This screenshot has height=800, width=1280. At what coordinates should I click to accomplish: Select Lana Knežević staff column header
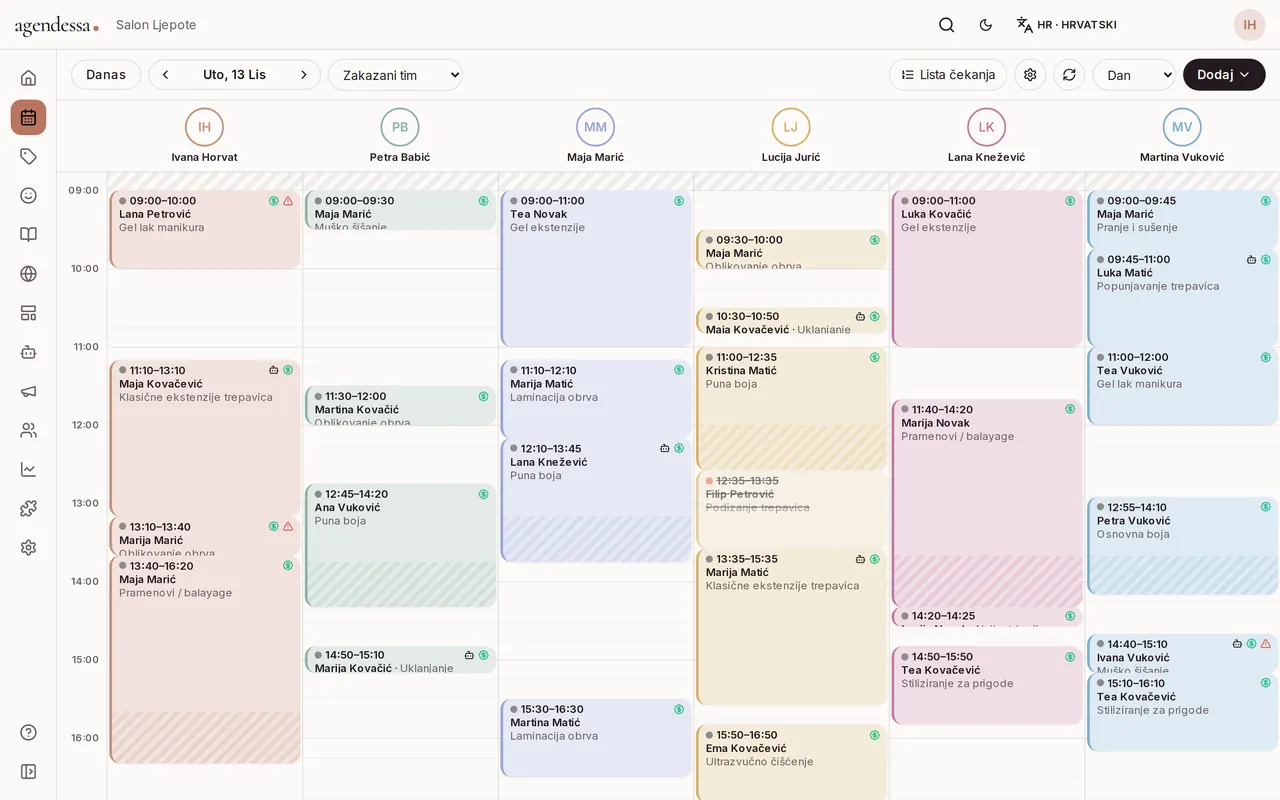pyautogui.click(x=987, y=136)
